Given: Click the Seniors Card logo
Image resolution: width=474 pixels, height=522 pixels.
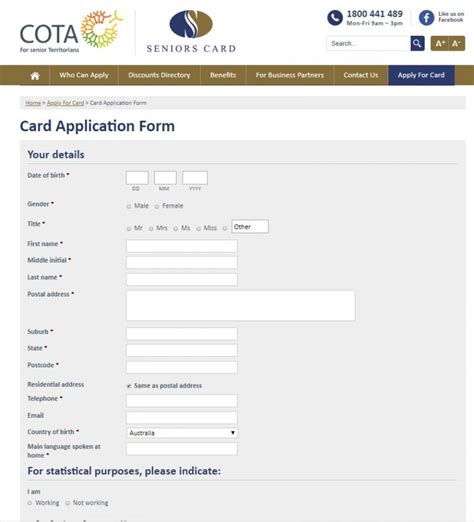Looking at the screenshot, I should tap(191, 32).
